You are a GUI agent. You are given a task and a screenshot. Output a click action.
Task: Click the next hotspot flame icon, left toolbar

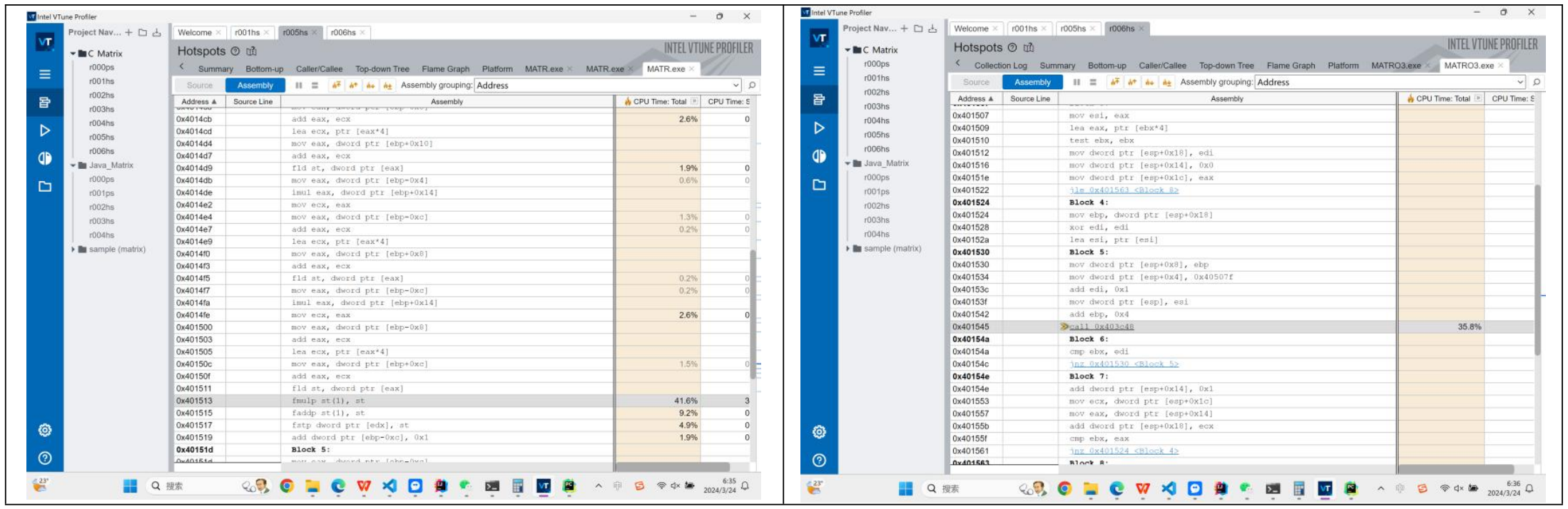(370, 85)
